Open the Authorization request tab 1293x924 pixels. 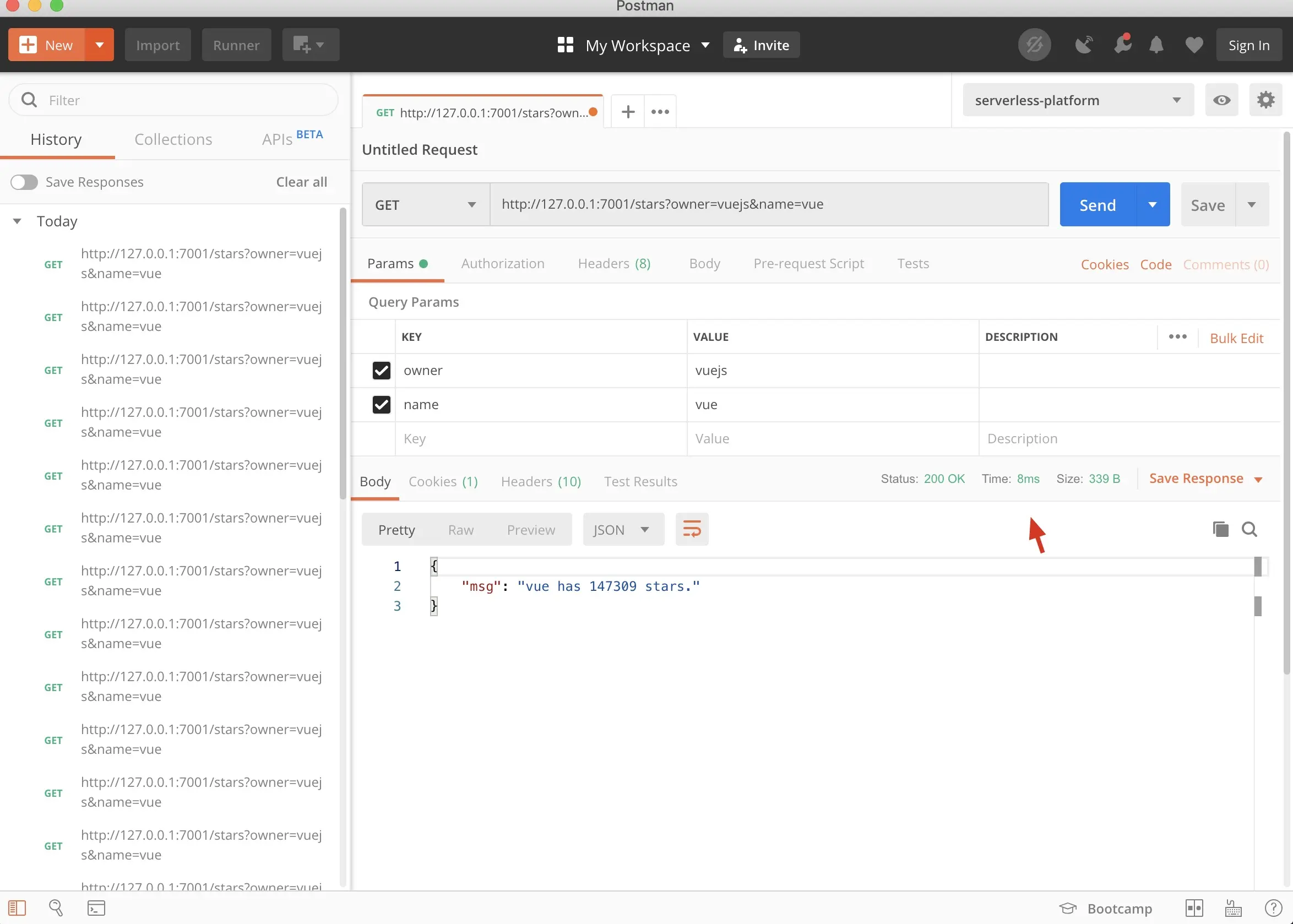tap(502, 263)
